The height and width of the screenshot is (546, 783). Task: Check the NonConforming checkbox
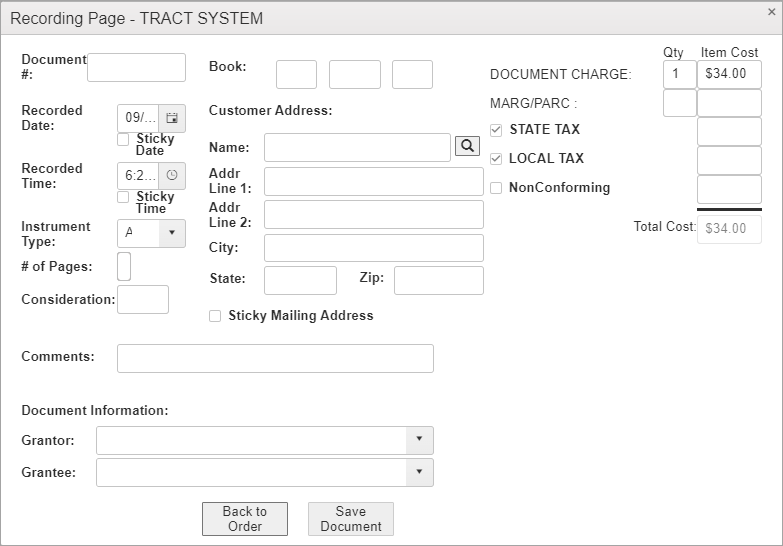click(x=496, y=188)
